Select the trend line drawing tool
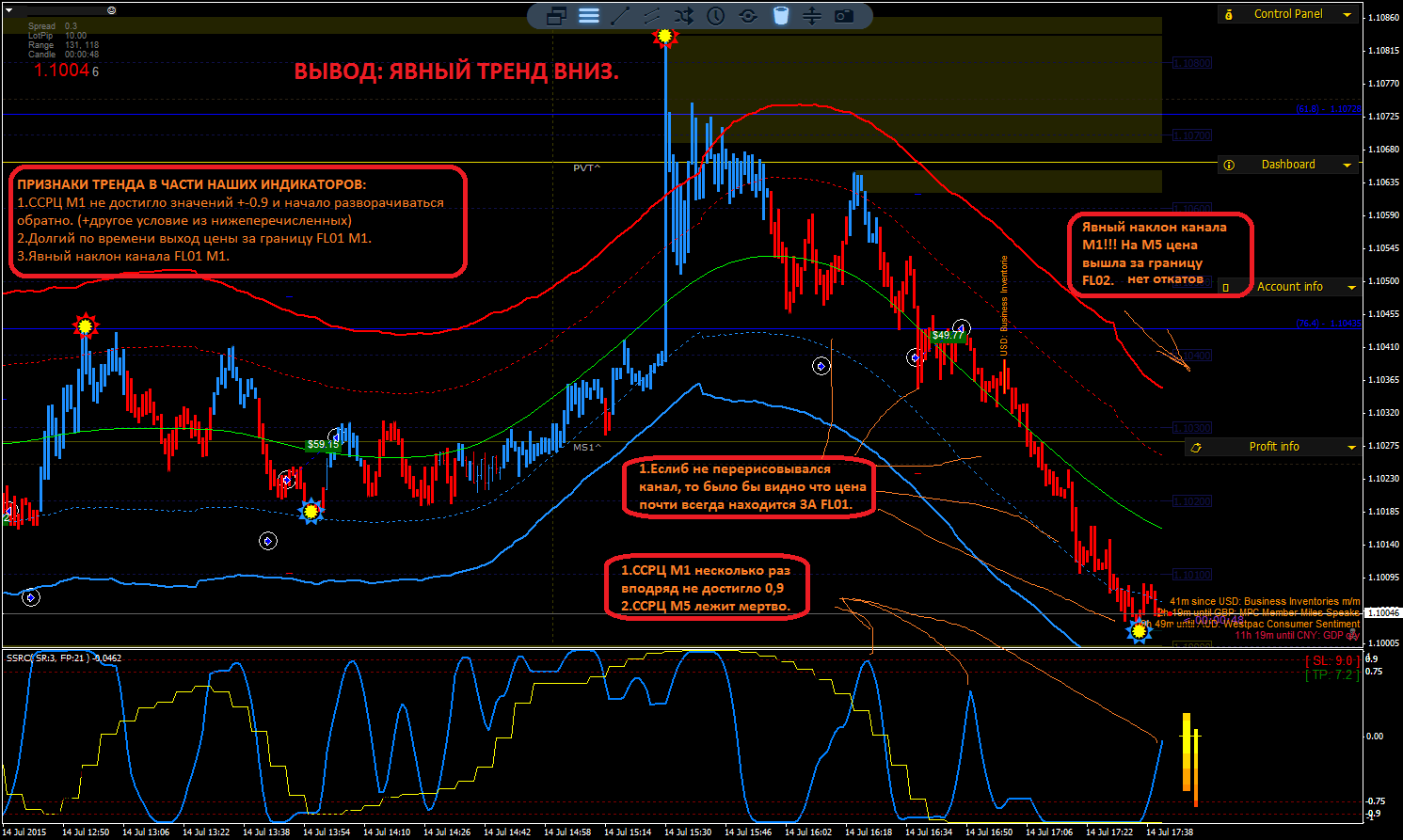The image size is (1403, 840). [620, 16]
